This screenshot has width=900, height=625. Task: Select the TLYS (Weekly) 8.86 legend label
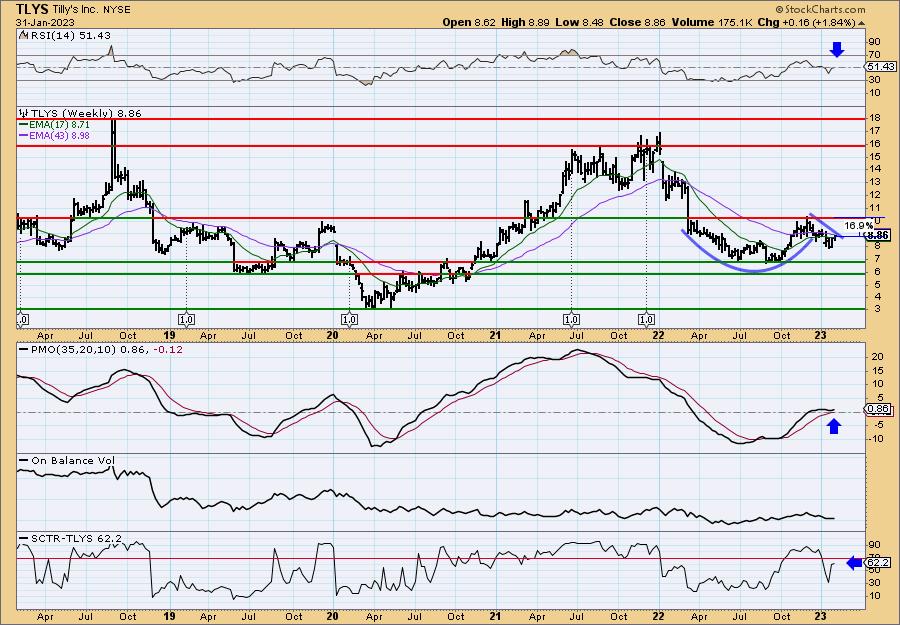[86, 114]
